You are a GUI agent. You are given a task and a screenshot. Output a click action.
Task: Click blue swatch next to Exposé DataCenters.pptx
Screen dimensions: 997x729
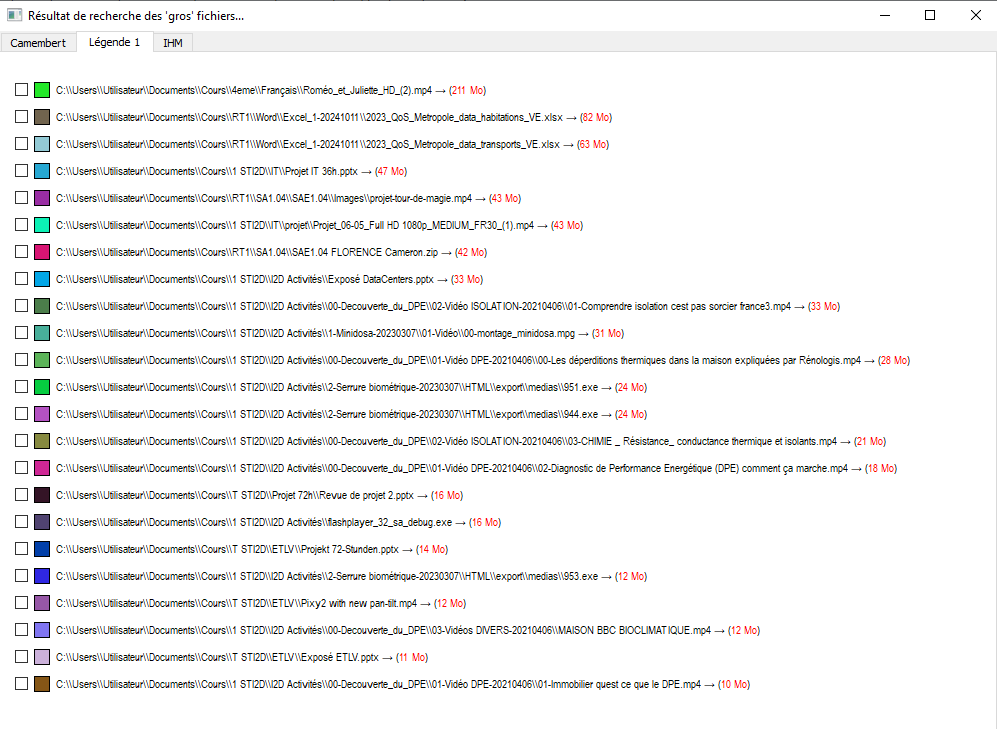(42, 279)
